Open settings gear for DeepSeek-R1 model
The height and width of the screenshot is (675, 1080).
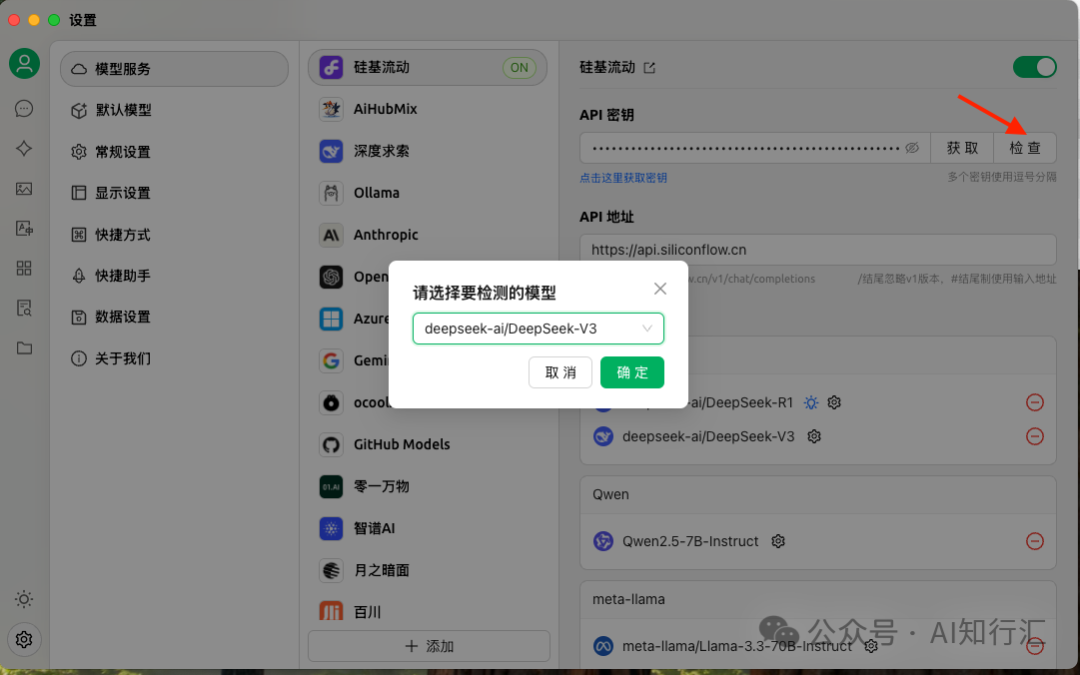[x=834, y=402]
